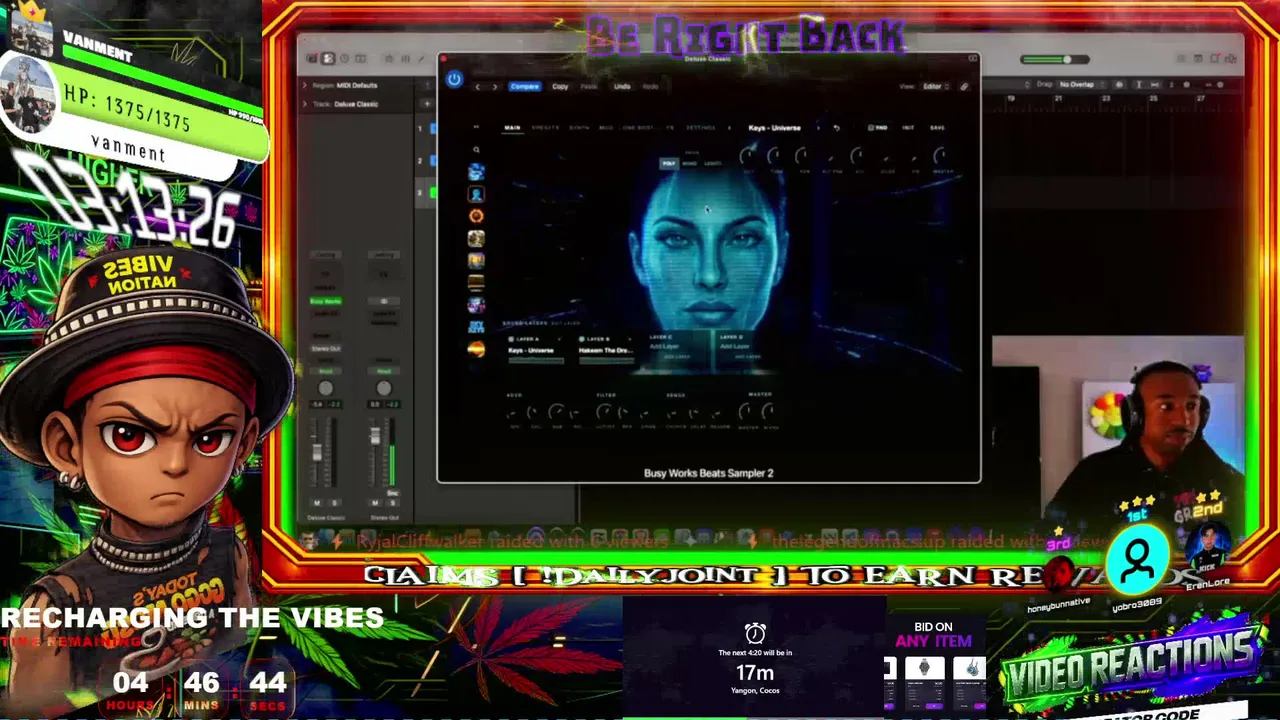Click the master volume knob at bottom
The image size is (1280, 720).
(746, 411)
